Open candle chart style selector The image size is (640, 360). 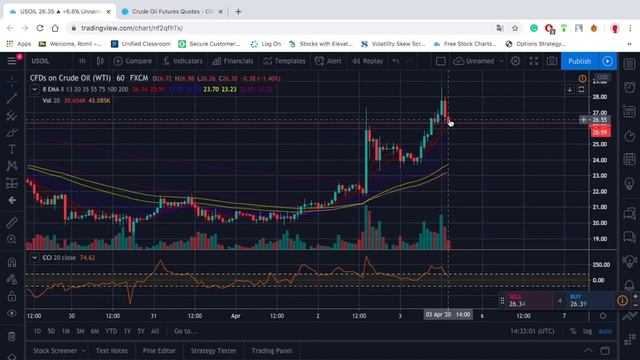pos(100,61)
